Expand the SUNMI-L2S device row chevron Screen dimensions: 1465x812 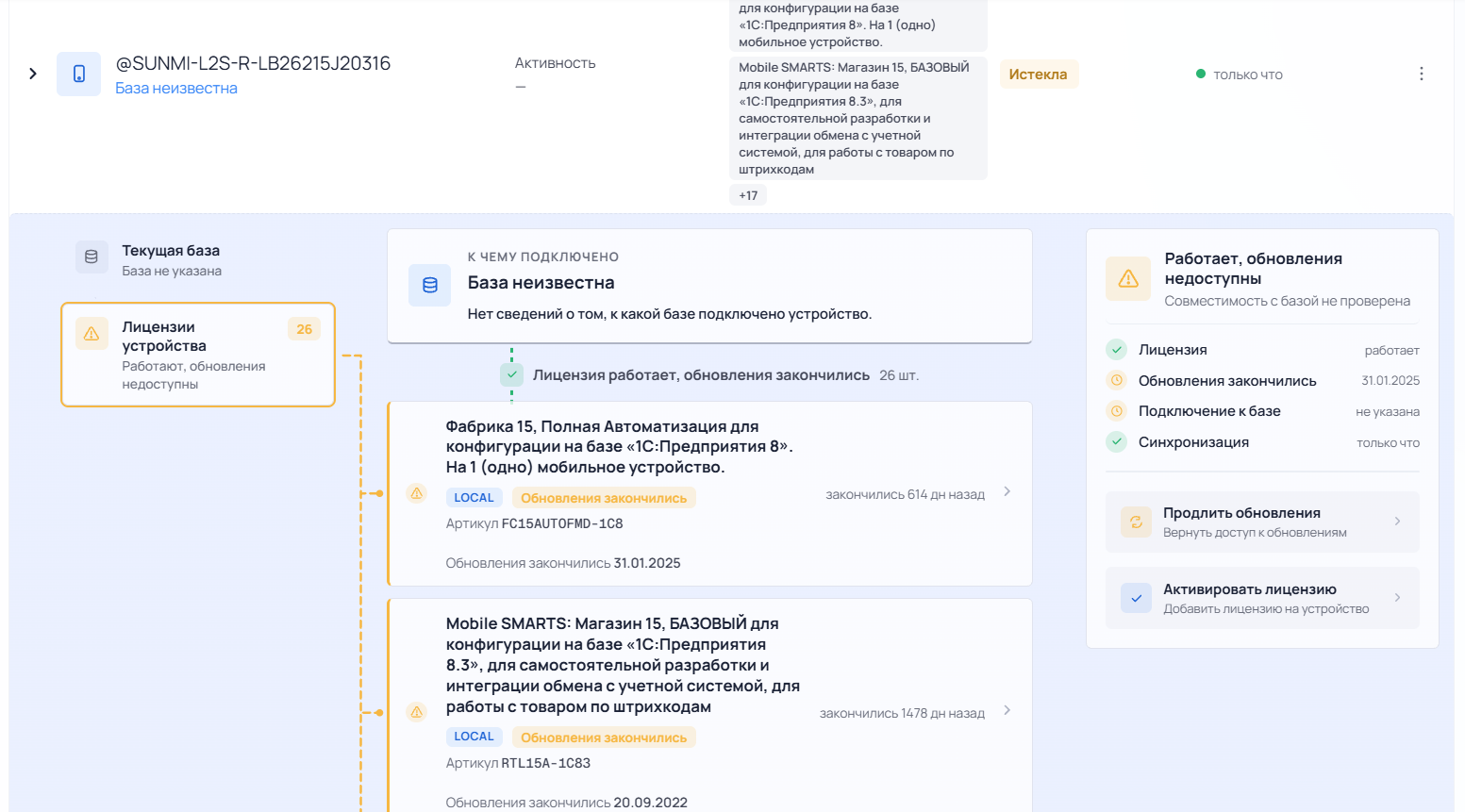tap(33, 74)
